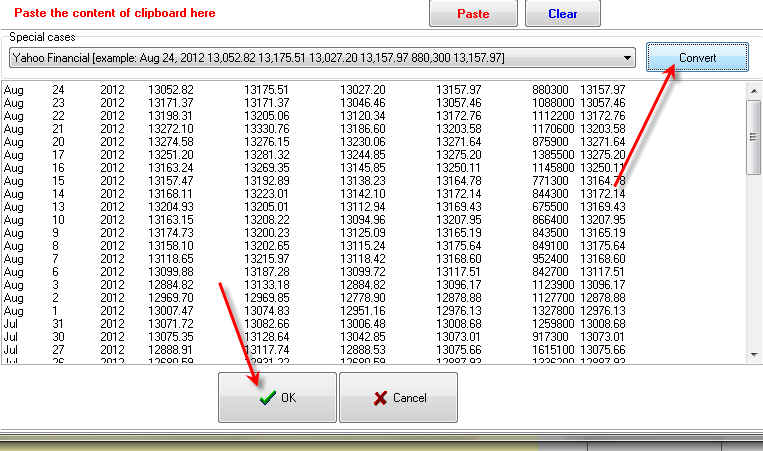Click the scrollbar up arrow
The image size is (763, 451).
coord(754,89)
